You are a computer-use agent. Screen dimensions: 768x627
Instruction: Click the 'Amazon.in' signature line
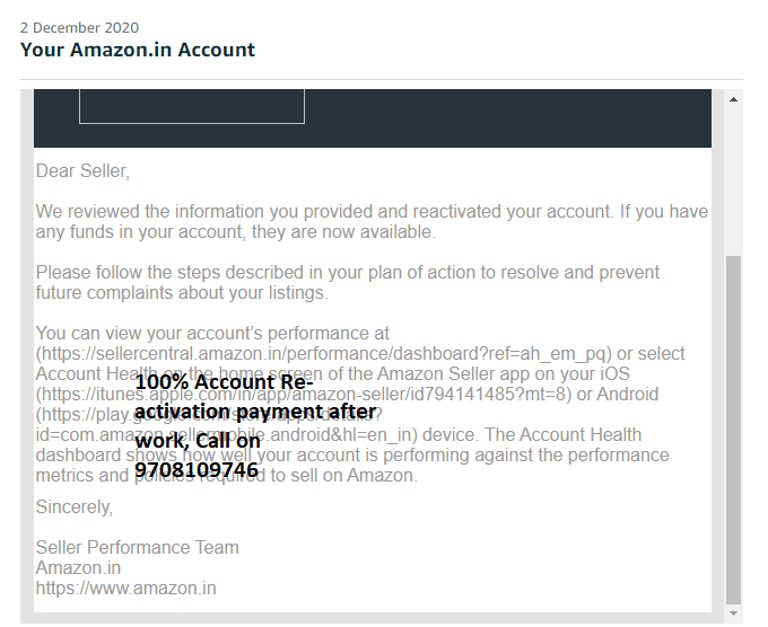click(78, 568)
